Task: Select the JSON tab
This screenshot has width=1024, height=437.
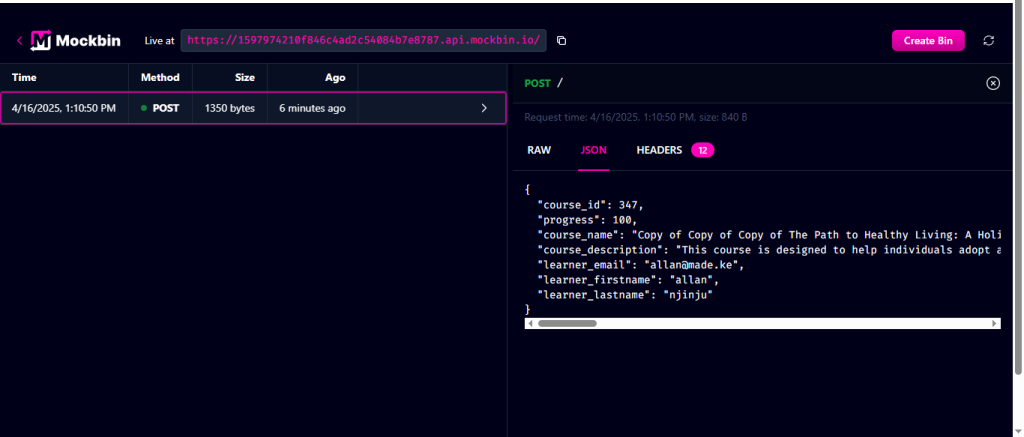Action: pyautogui.click(x=594, y=150)
